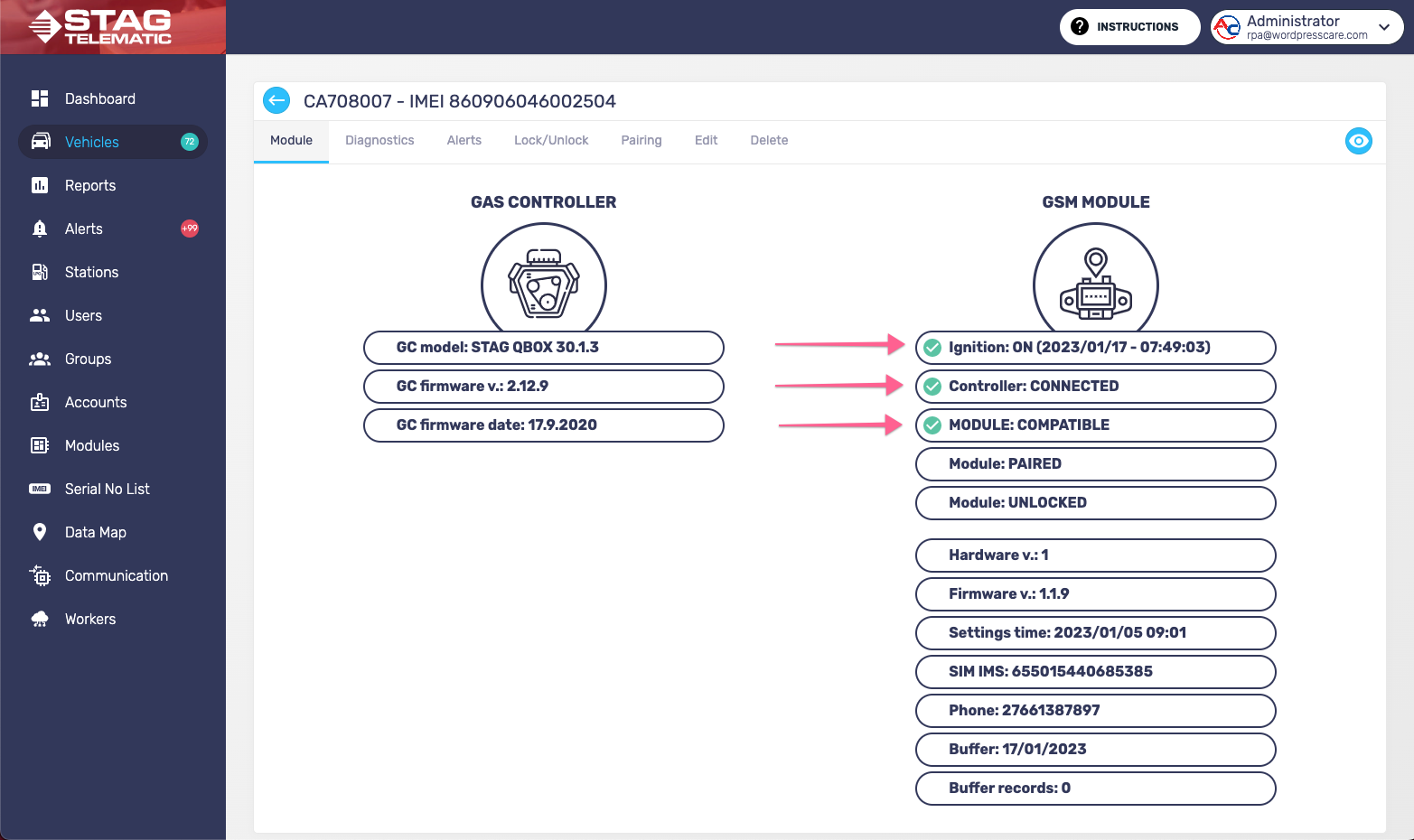Click GC model: STAG QBOX 30.1.3
The image size is (1414, 840).
[544, 348]
